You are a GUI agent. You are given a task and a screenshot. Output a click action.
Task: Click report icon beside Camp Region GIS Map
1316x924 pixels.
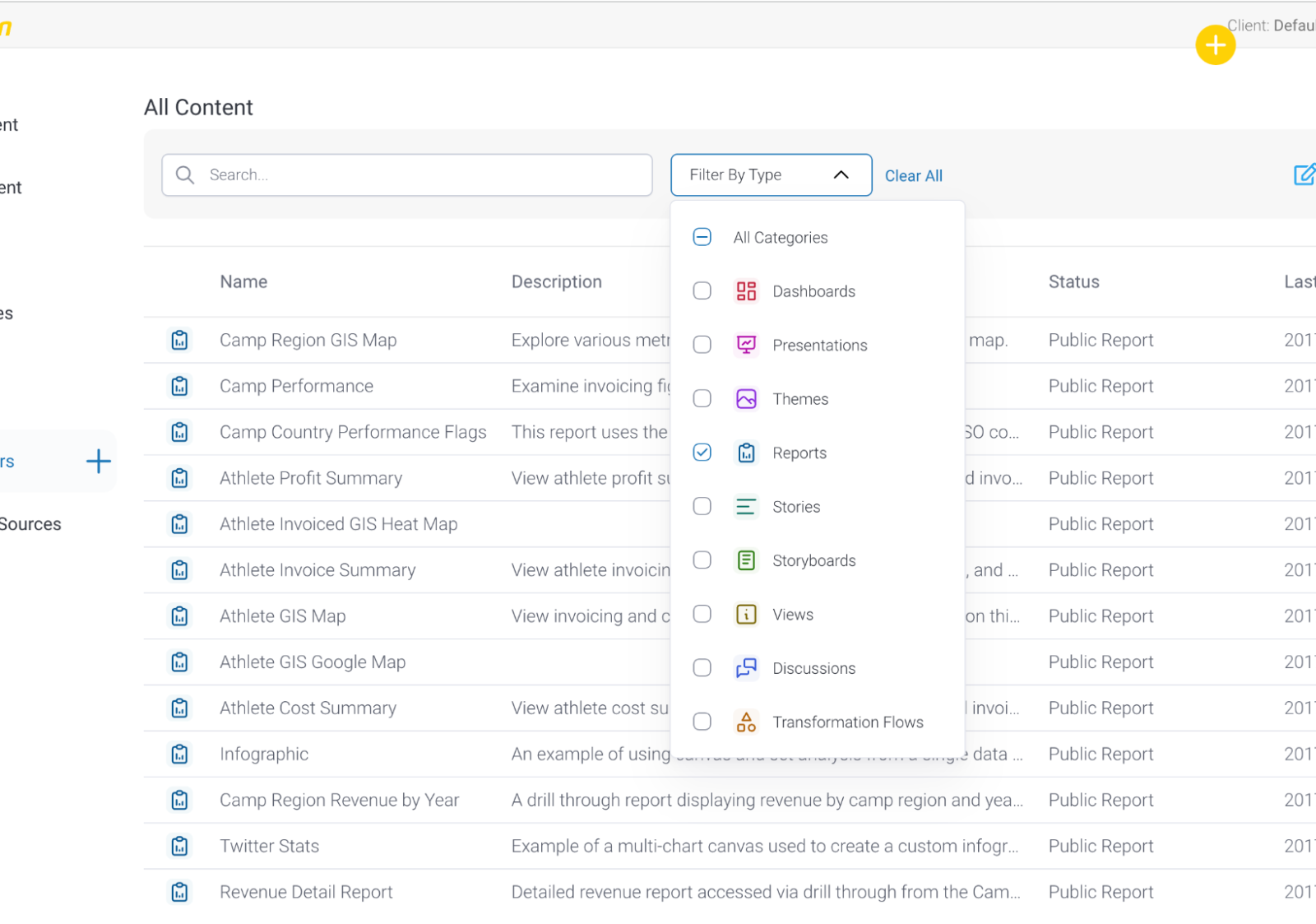pyautogui.click(x=179, y=341)
